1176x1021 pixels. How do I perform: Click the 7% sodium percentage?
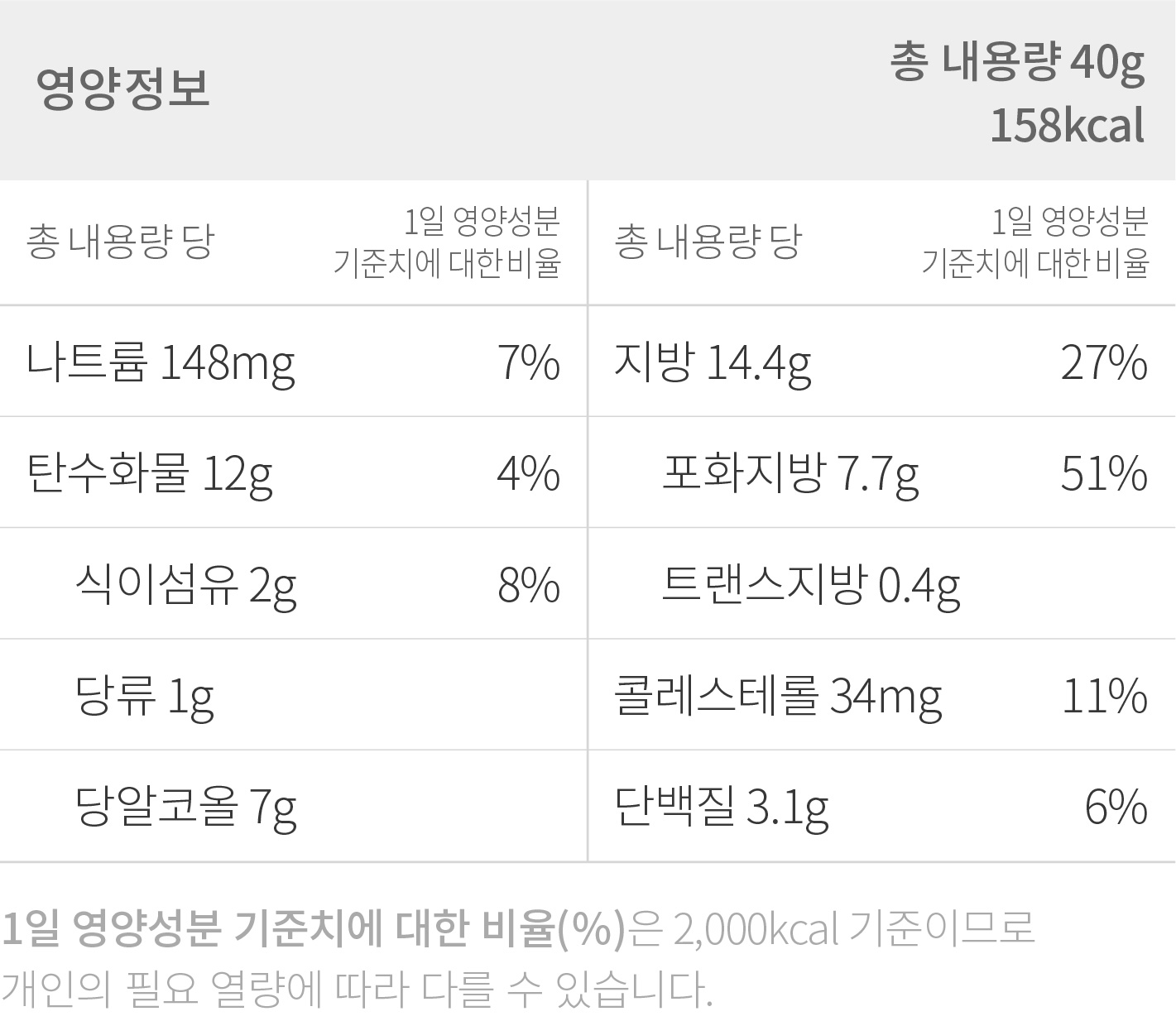pos(529,362)
